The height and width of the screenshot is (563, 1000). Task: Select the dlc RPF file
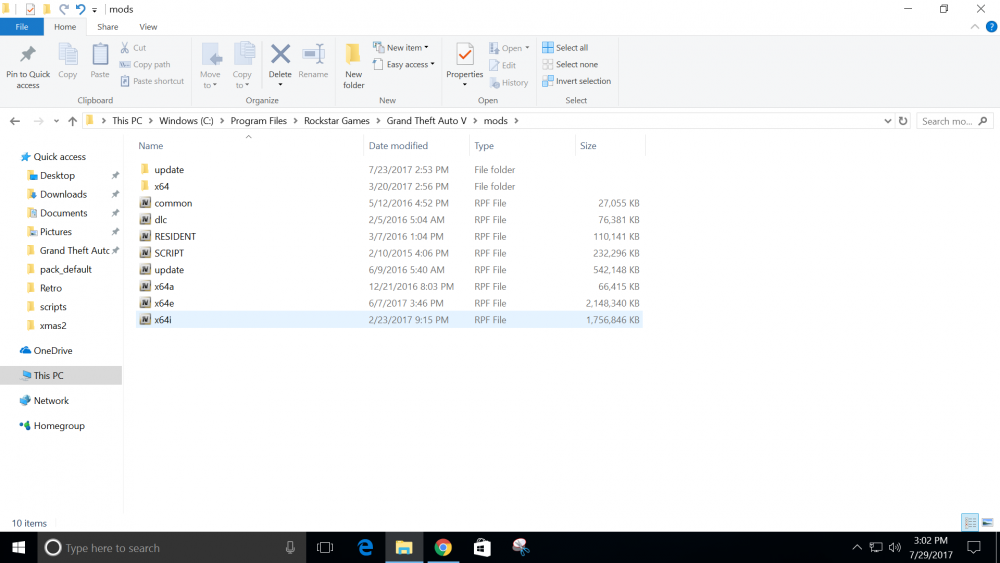(160, 220)
